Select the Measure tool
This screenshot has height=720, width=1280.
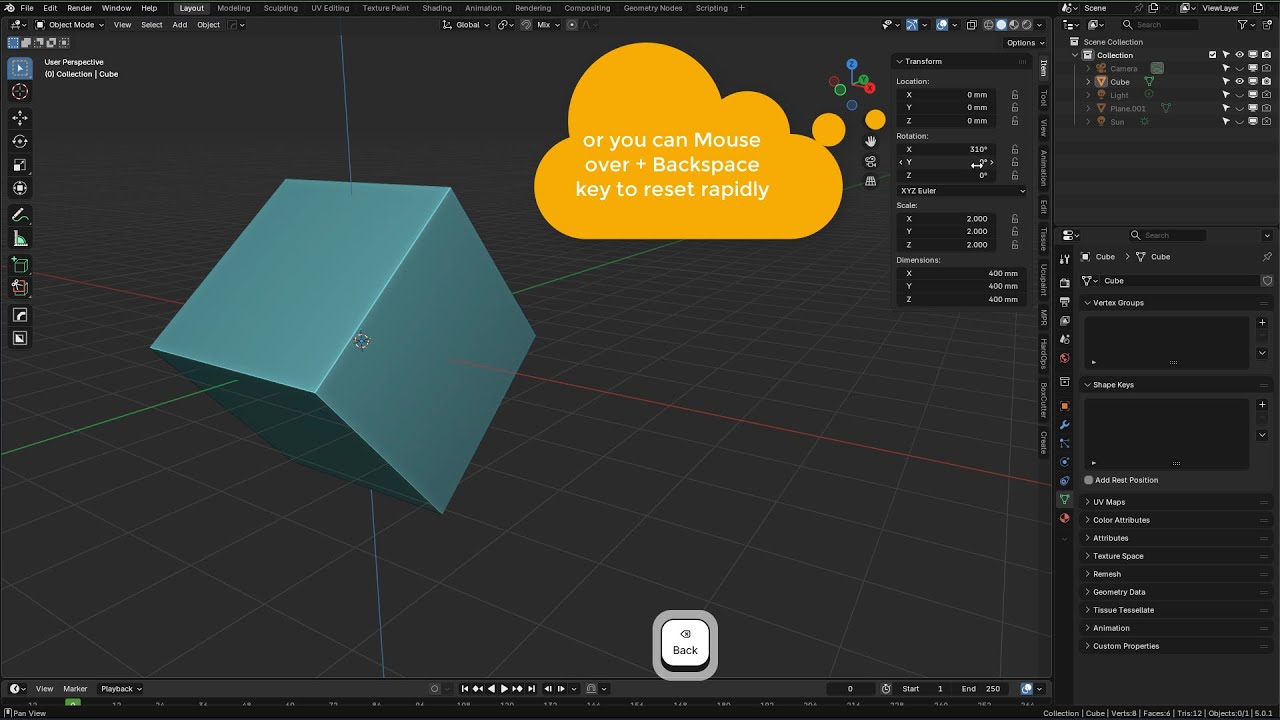(20, 238)
